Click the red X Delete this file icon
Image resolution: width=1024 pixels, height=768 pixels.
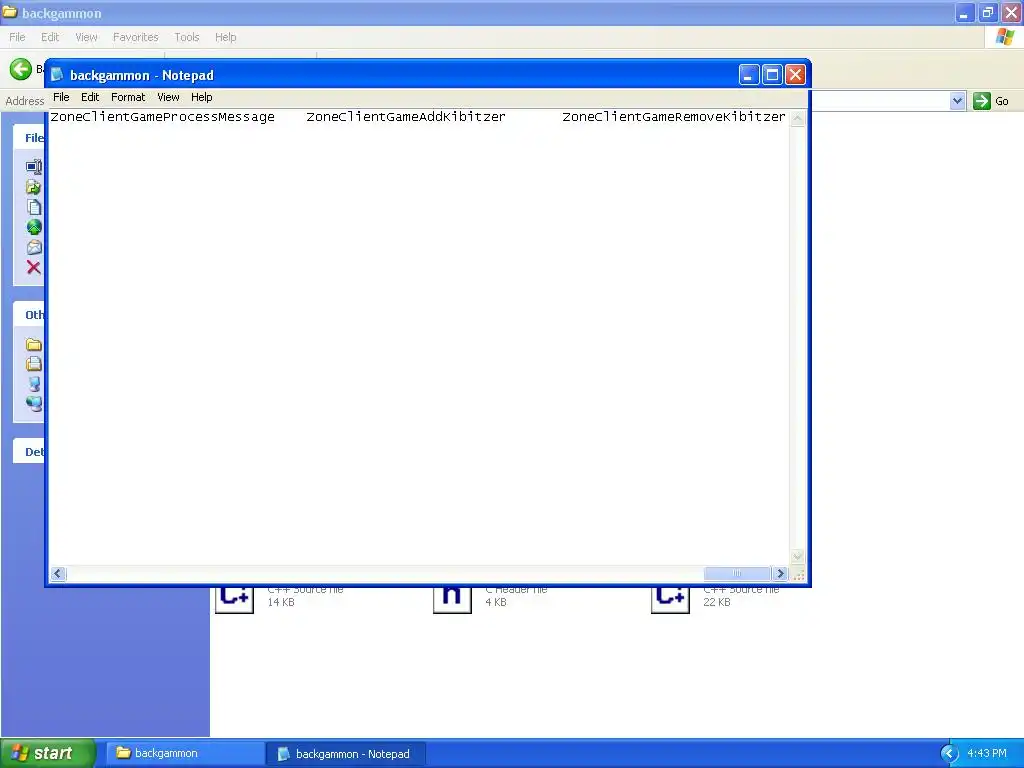pos(34,267)
